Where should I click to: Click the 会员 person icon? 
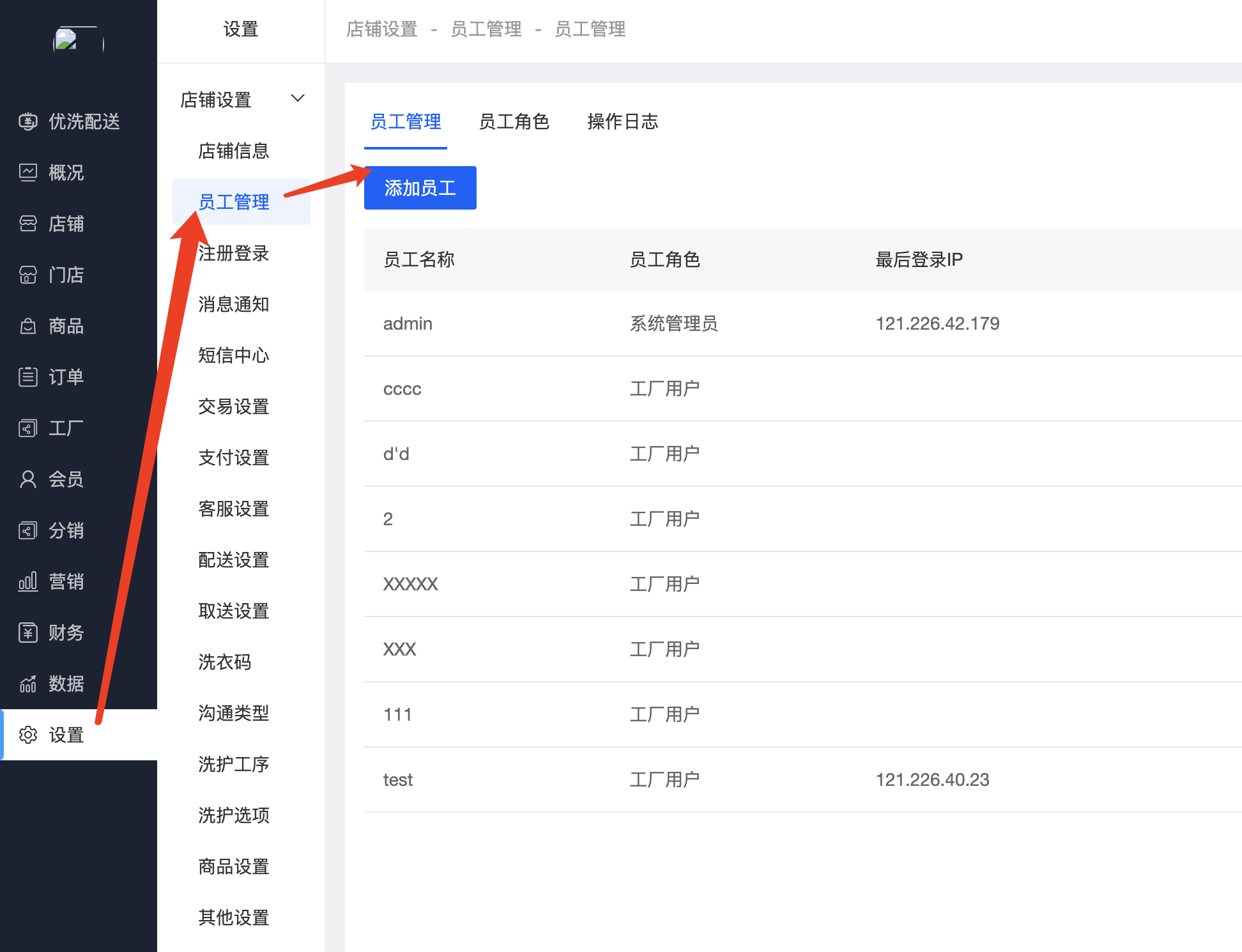pyautogui.click(x=27, y=479)
